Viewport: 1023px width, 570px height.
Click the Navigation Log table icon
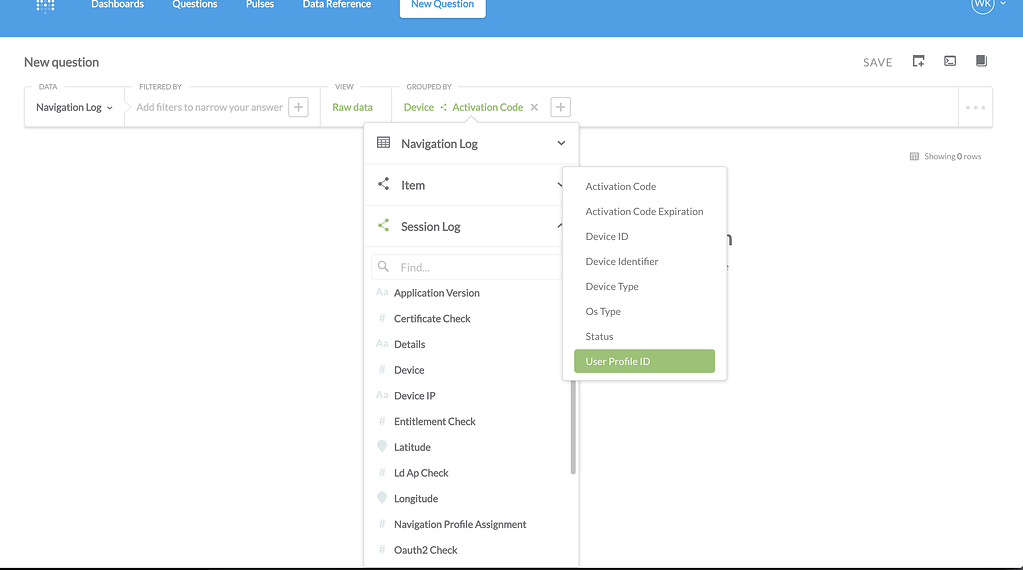point(384,143)
